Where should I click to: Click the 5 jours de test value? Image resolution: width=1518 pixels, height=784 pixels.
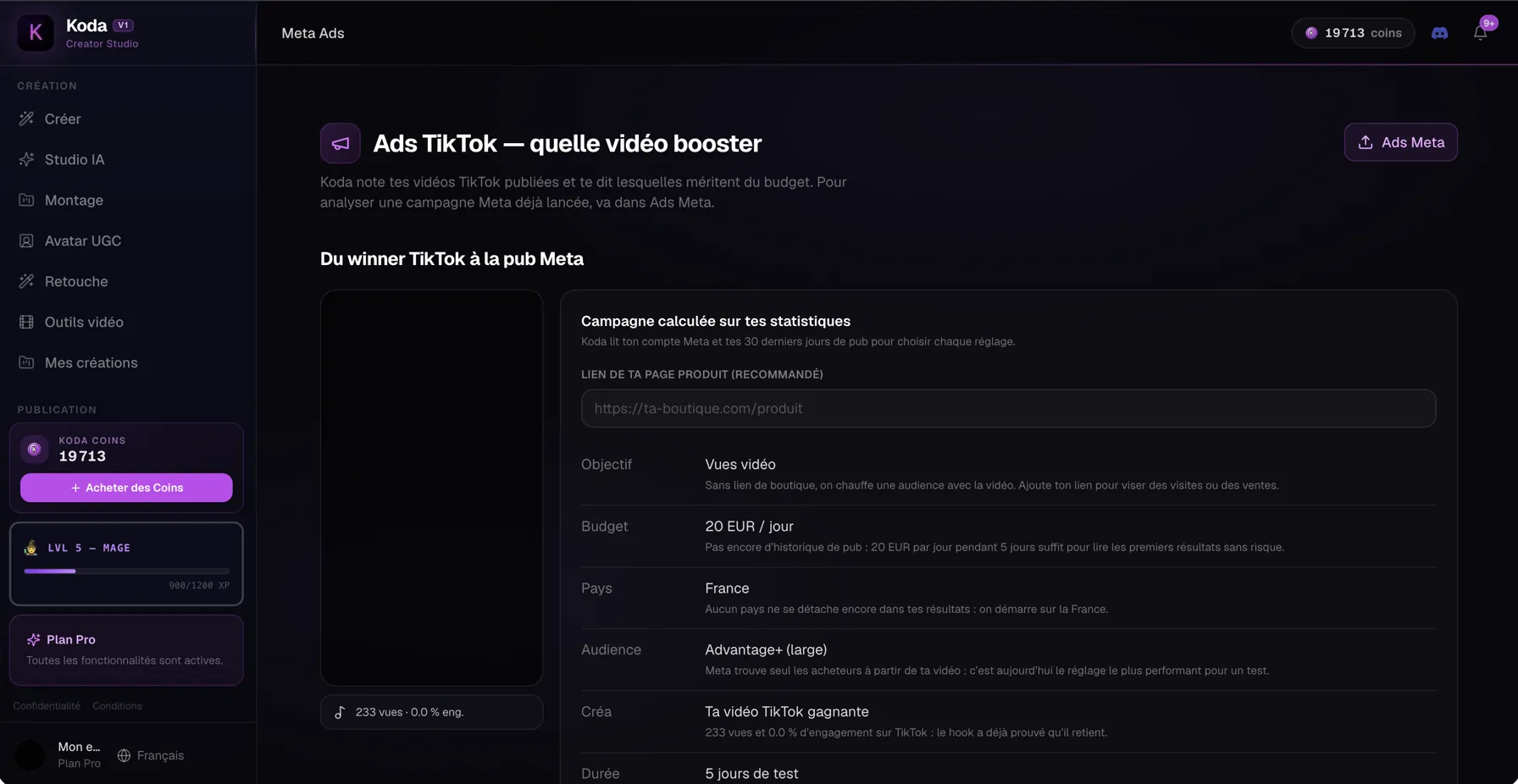751,773
